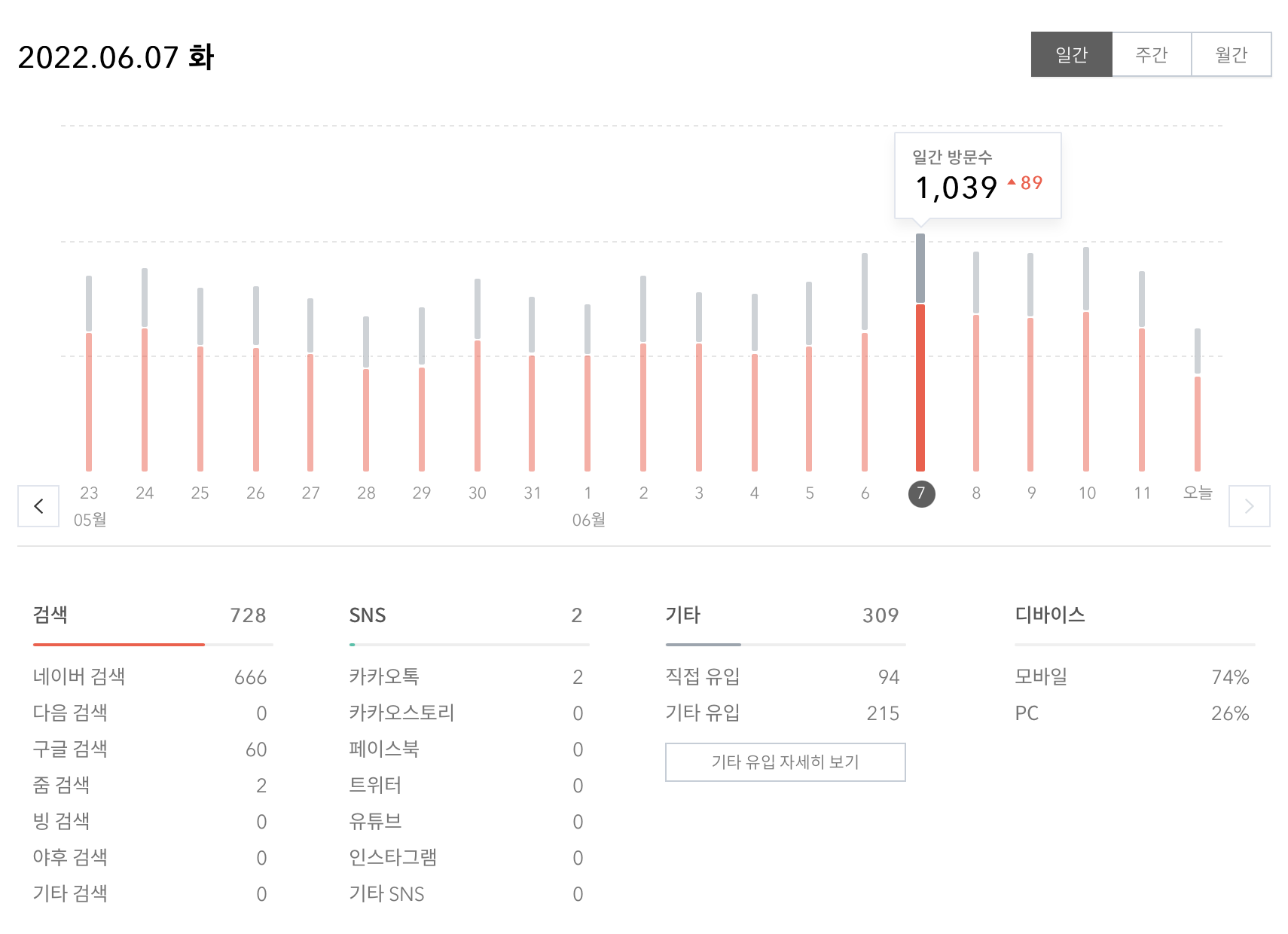Image resolution: width=1288 pixels, height=934 pixels.
Task: Click the 네이버 검색 row
Action: pyautogui.click(x=151, y=676)
